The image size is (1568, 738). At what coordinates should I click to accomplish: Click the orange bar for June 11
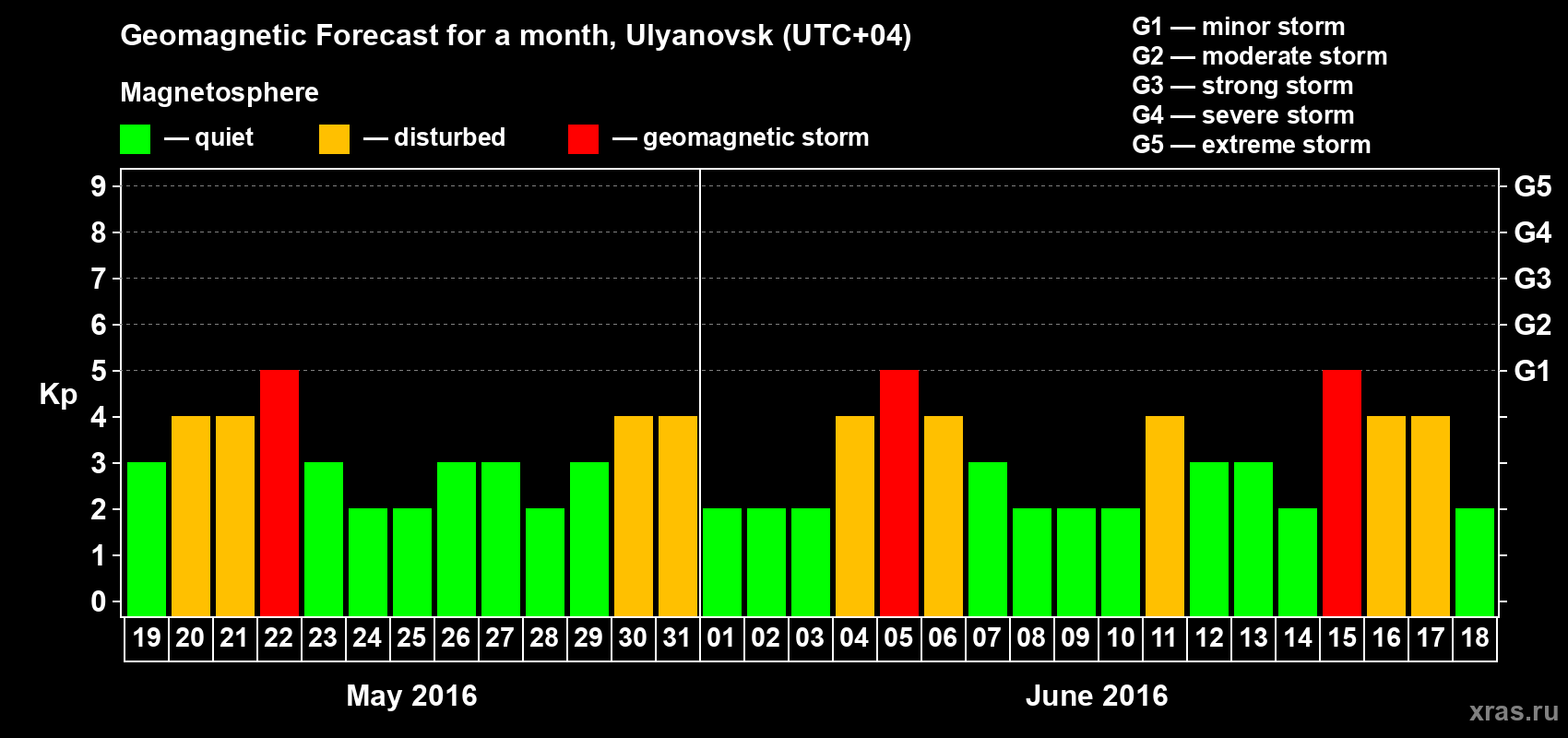(1165, 516)
